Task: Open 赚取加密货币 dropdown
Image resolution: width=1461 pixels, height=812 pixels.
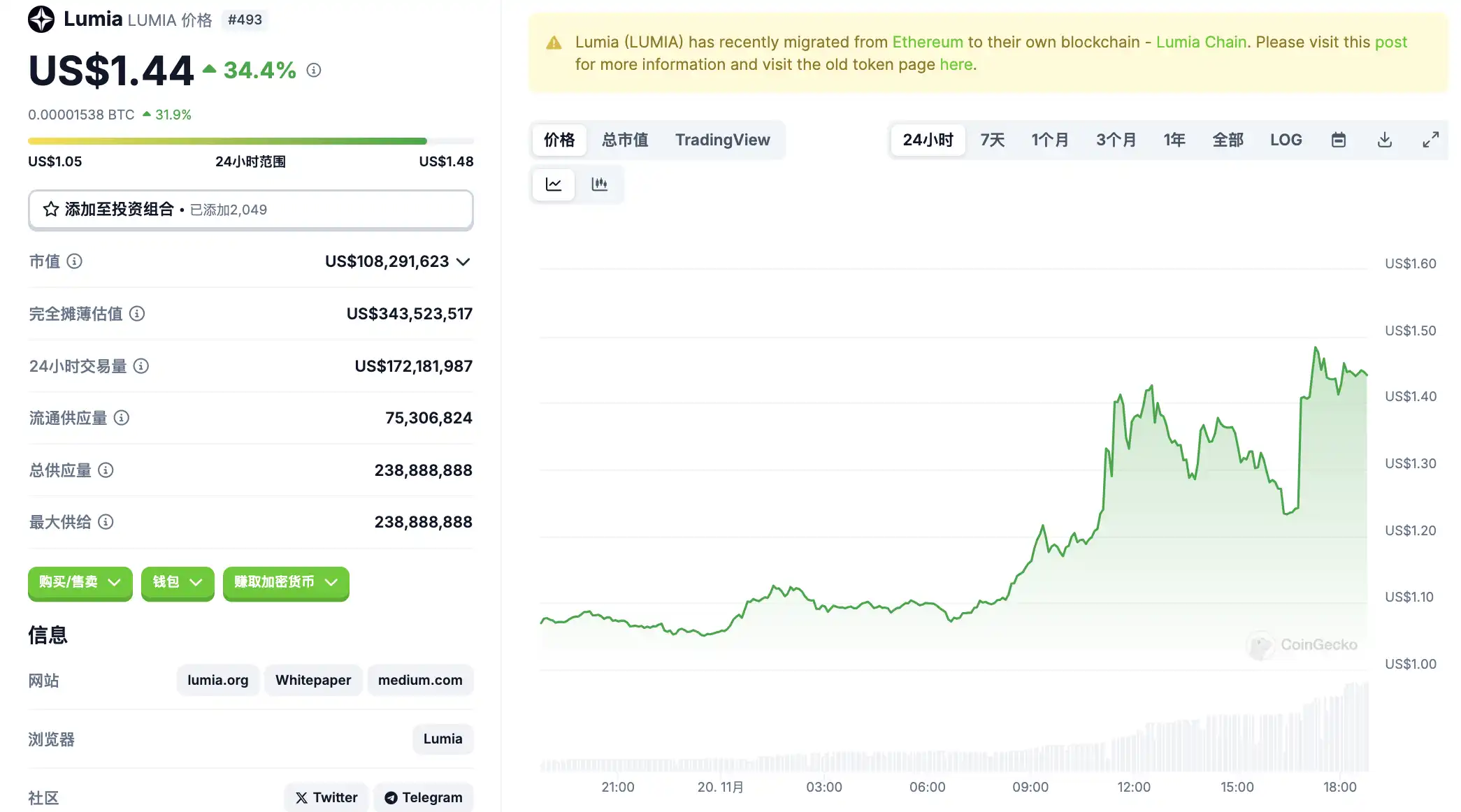Action: (x=286, y=583)
